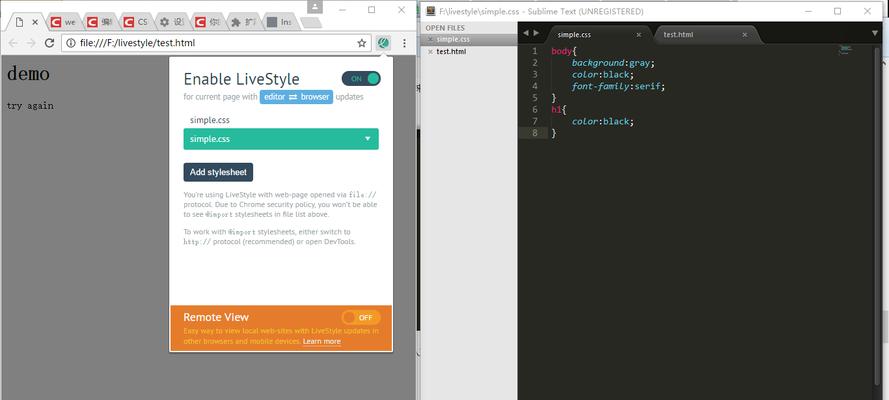
Task: Go forward in Chrome history
Action: tap(31, 43)
